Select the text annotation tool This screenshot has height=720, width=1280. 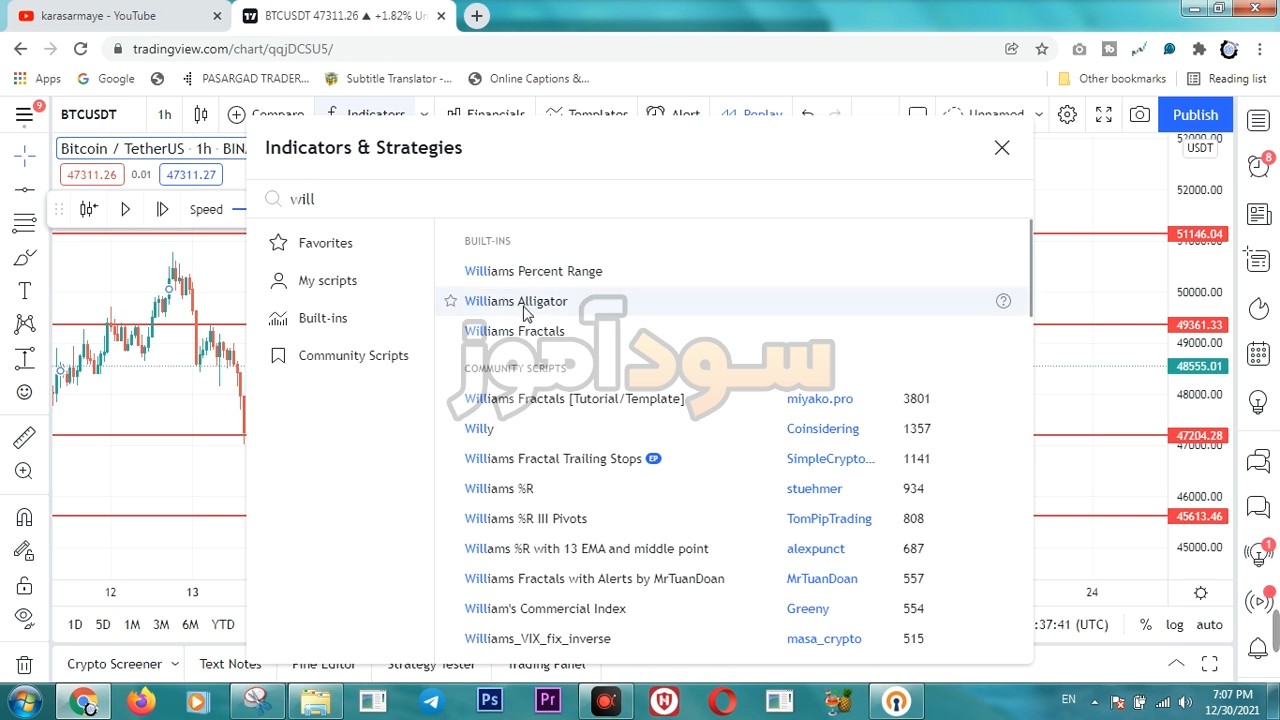25,291
